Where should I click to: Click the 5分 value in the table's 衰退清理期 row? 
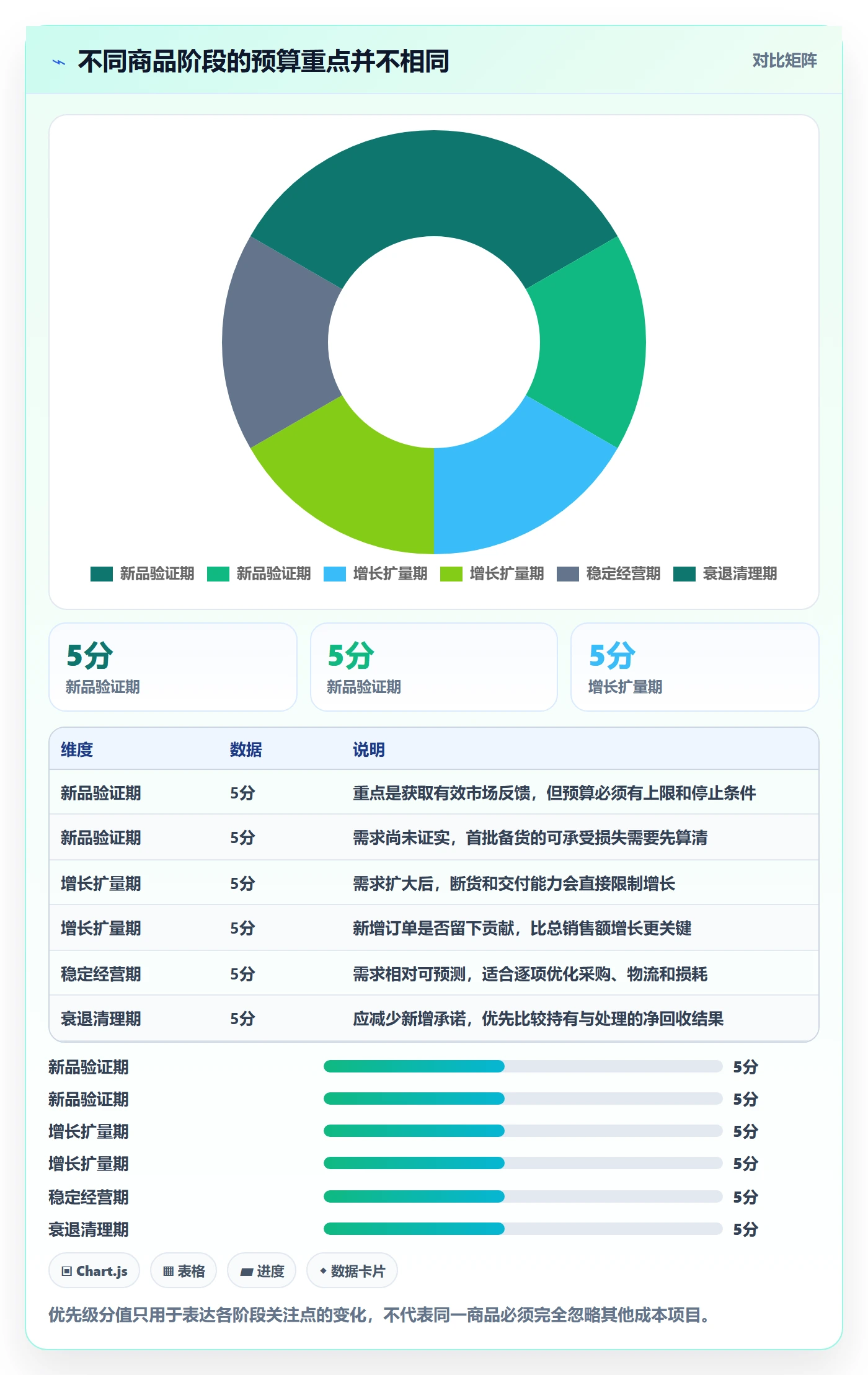coord(242,1019)
